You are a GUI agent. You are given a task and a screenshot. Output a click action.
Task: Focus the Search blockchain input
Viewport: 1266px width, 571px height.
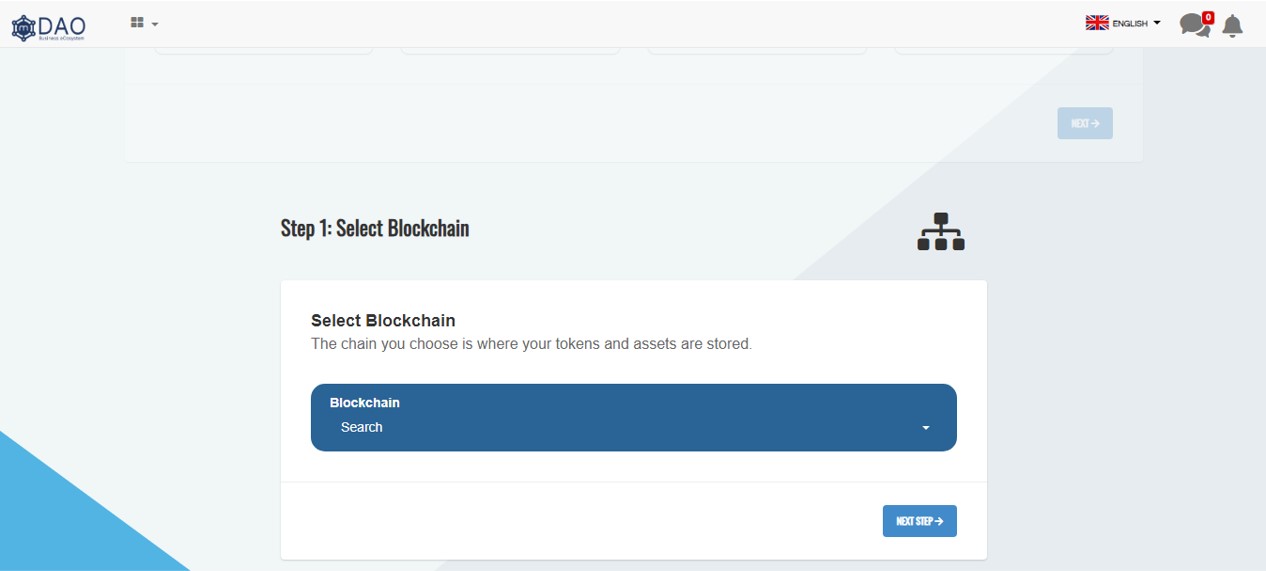pos(600,427)
